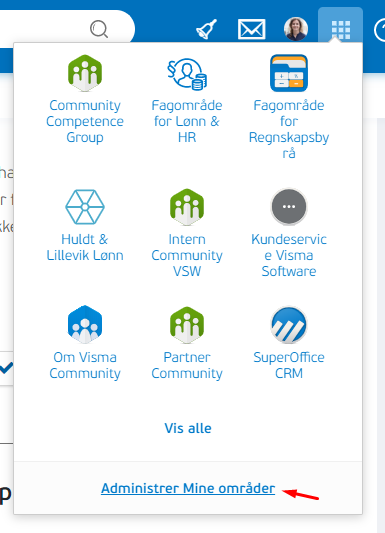Go to Huldt & Lillevik Lønn label
The image size is (385, 533).
tap(85, 247)
